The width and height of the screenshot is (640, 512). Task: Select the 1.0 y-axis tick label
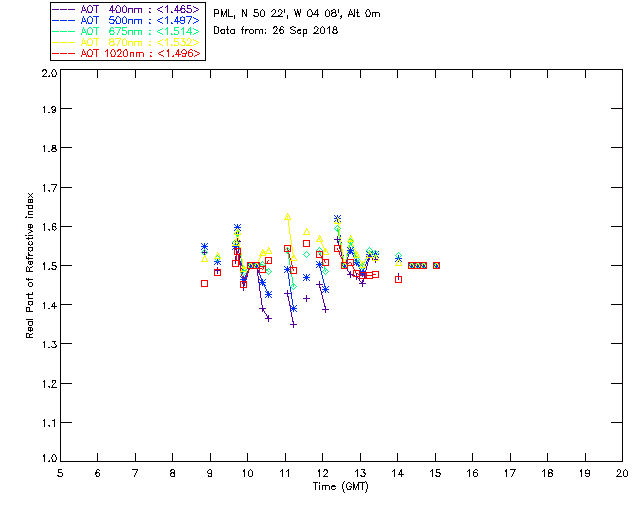(49, 459)
